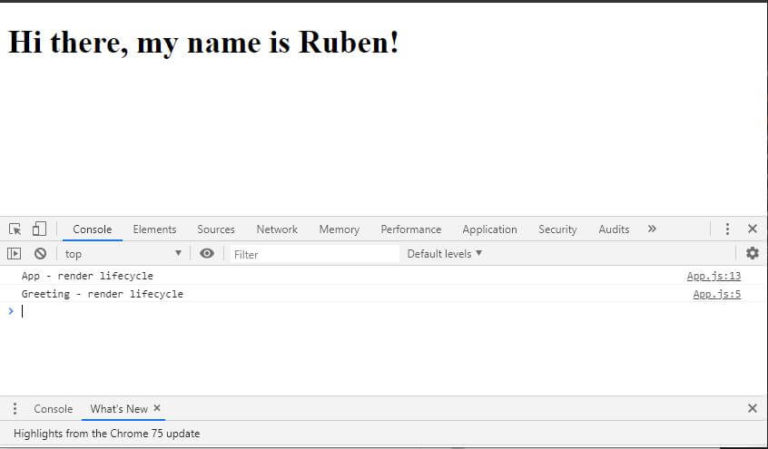Expand the top JavaScript context dropdown
Screen dimensions: 768x449
(x=122, y=254)
